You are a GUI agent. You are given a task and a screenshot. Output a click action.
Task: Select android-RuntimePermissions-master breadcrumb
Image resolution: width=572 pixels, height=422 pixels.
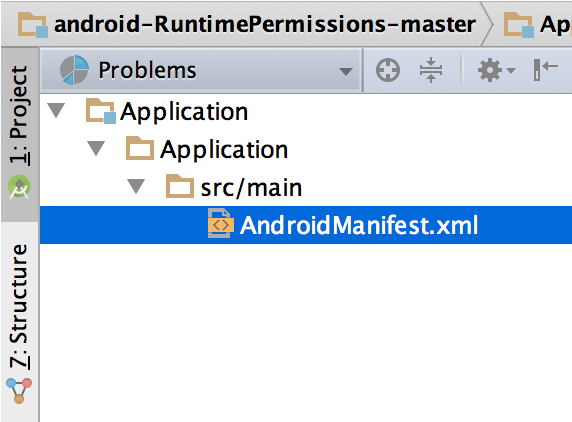point(264,24)
